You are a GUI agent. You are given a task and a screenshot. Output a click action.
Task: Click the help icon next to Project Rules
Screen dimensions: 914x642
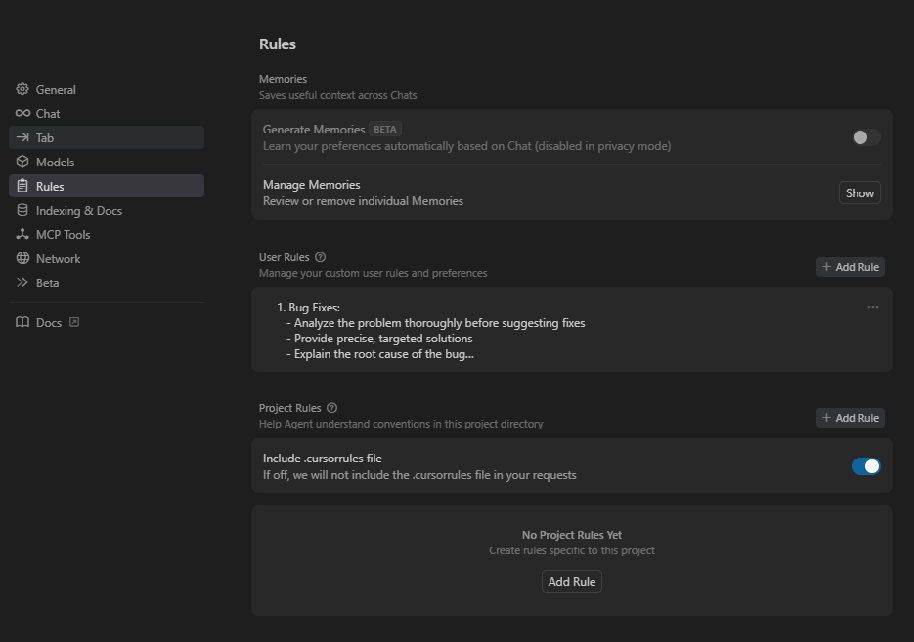330,407
